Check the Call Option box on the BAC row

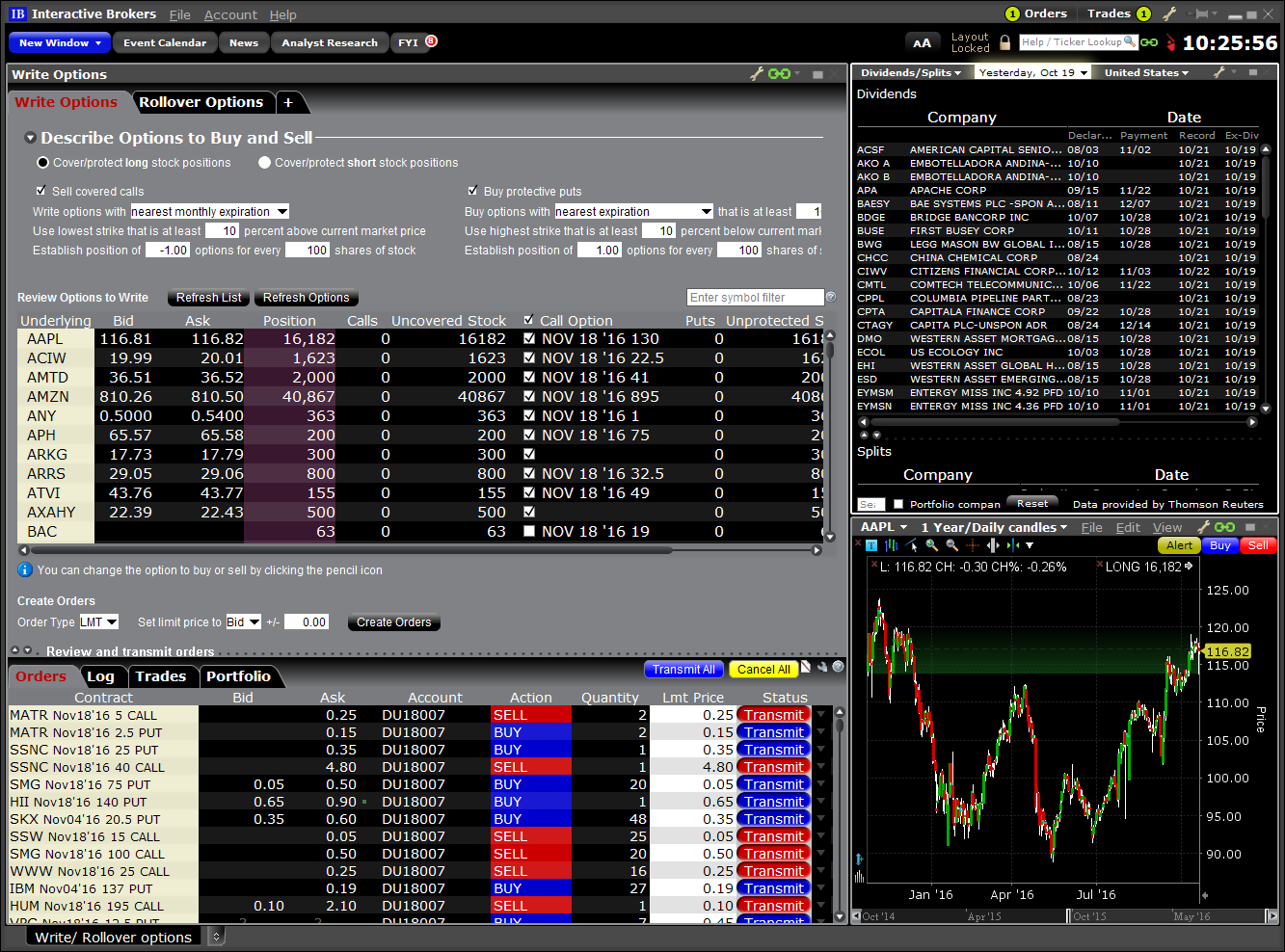[529, 531]
